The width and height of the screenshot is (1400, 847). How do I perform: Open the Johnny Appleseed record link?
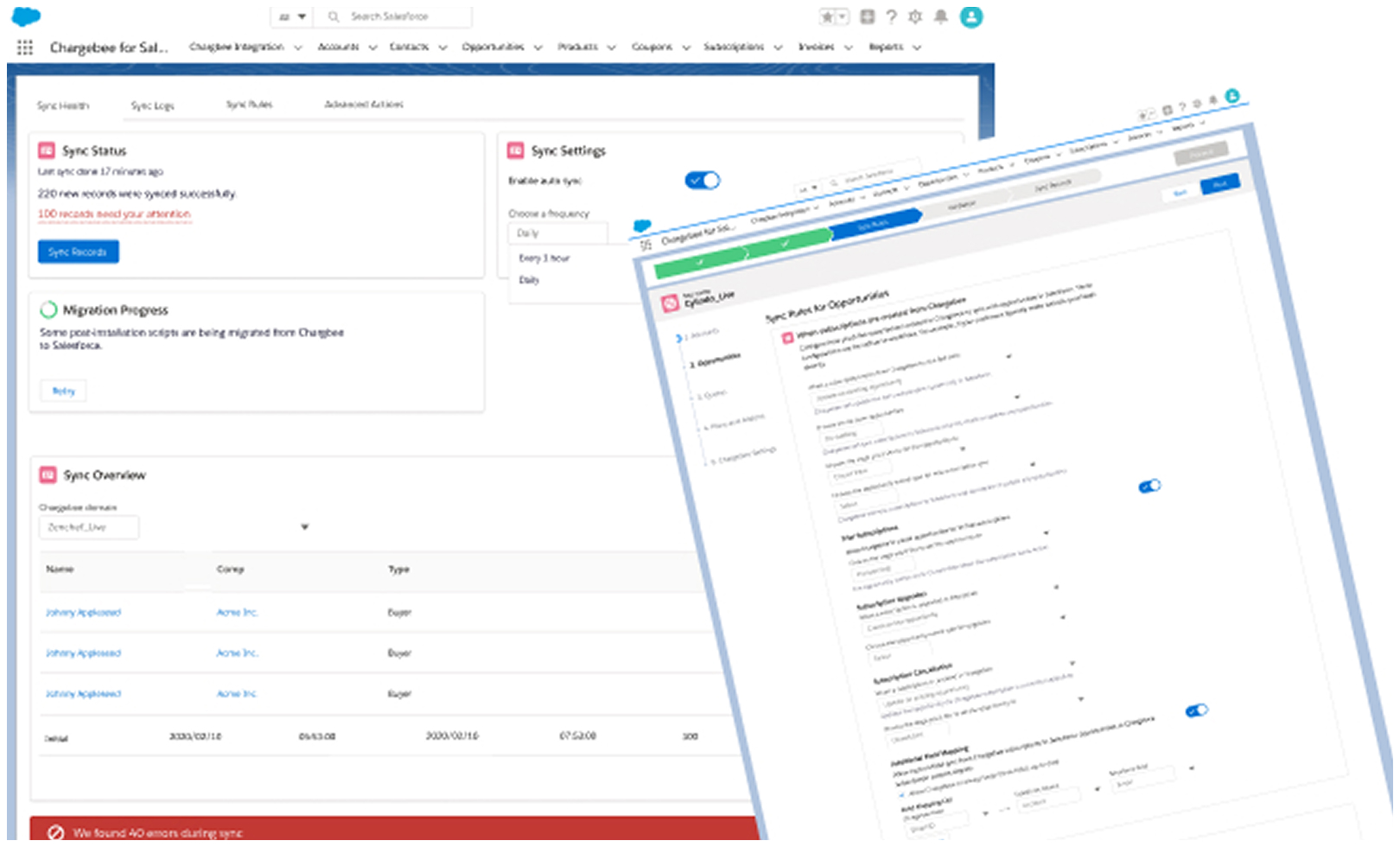(82, 612)
